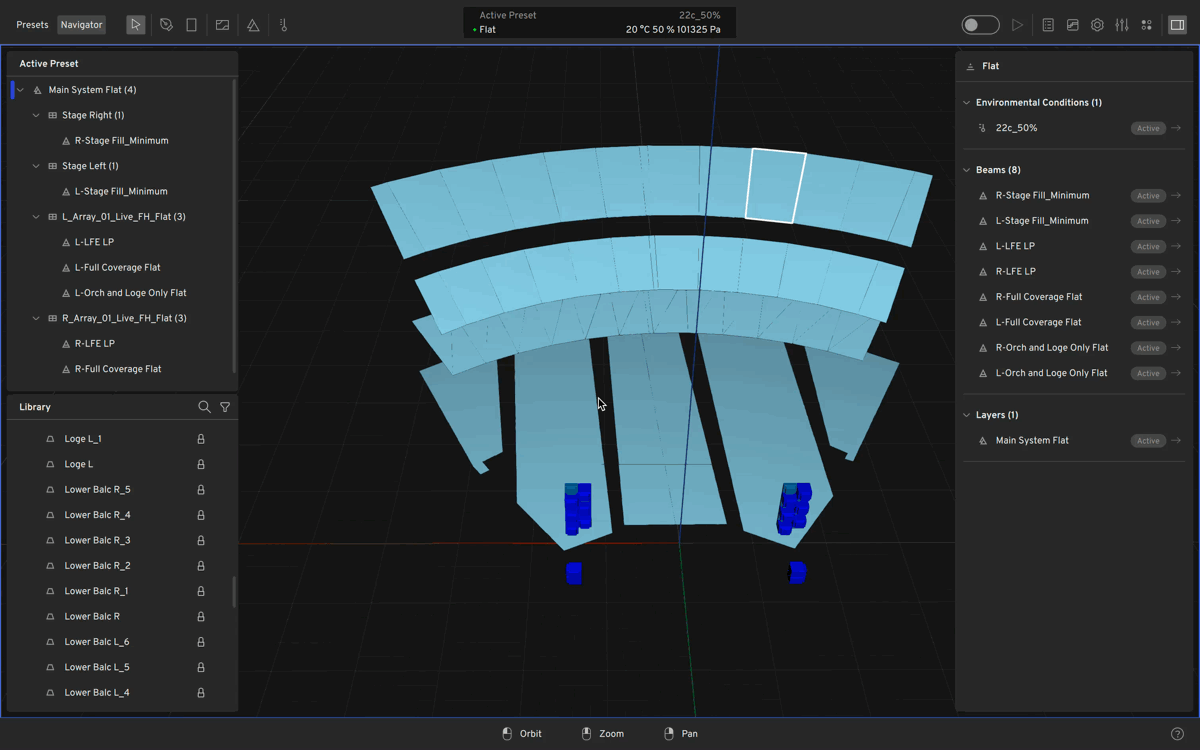
Task: Select the pointer selection tool
Action: pyautogui.click(x=136, y=25)
